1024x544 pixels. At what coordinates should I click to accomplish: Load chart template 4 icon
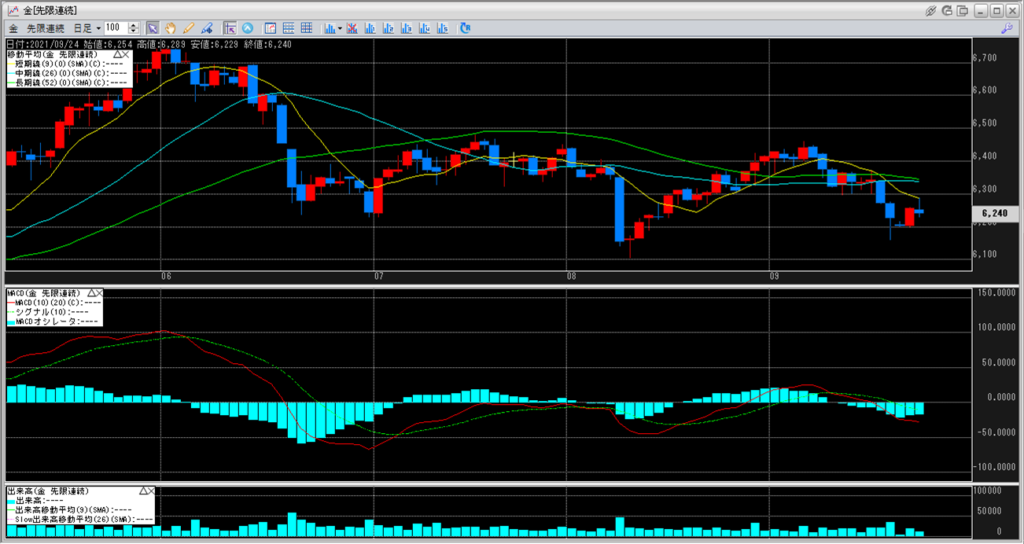[x=424, y=28]
